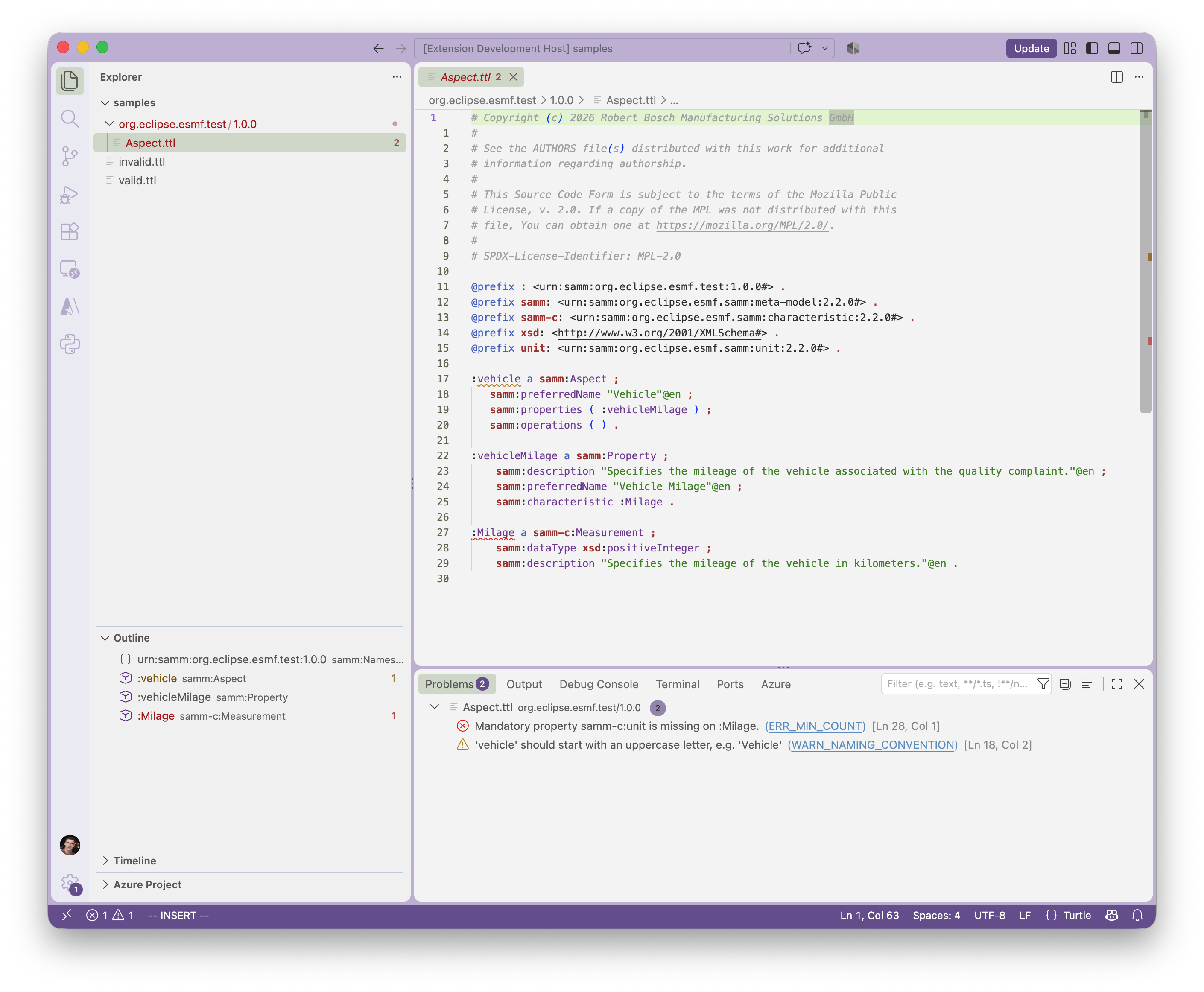
Task: Open the Accounts avatar menu
Action: (70, 845)
